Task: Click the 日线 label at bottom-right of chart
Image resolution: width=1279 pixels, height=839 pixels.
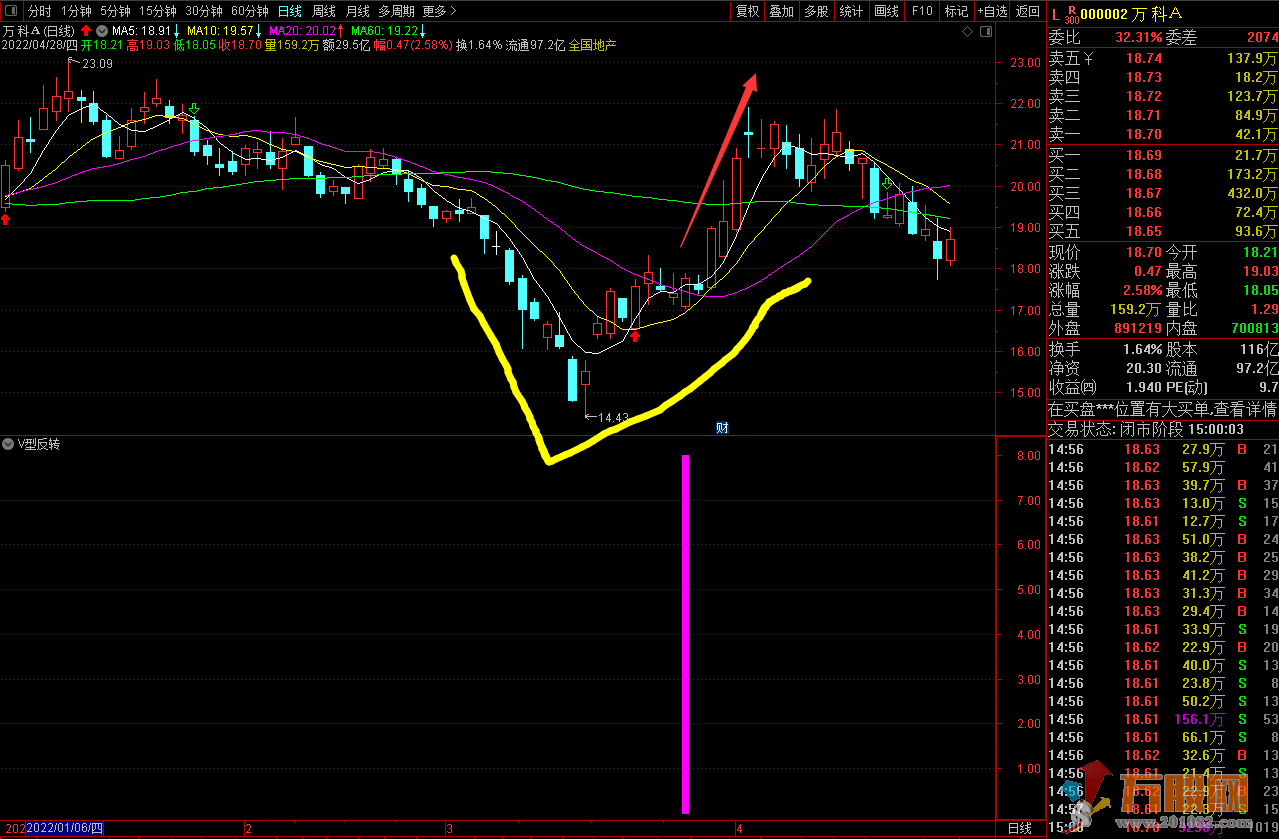Action: (1019, 828)
